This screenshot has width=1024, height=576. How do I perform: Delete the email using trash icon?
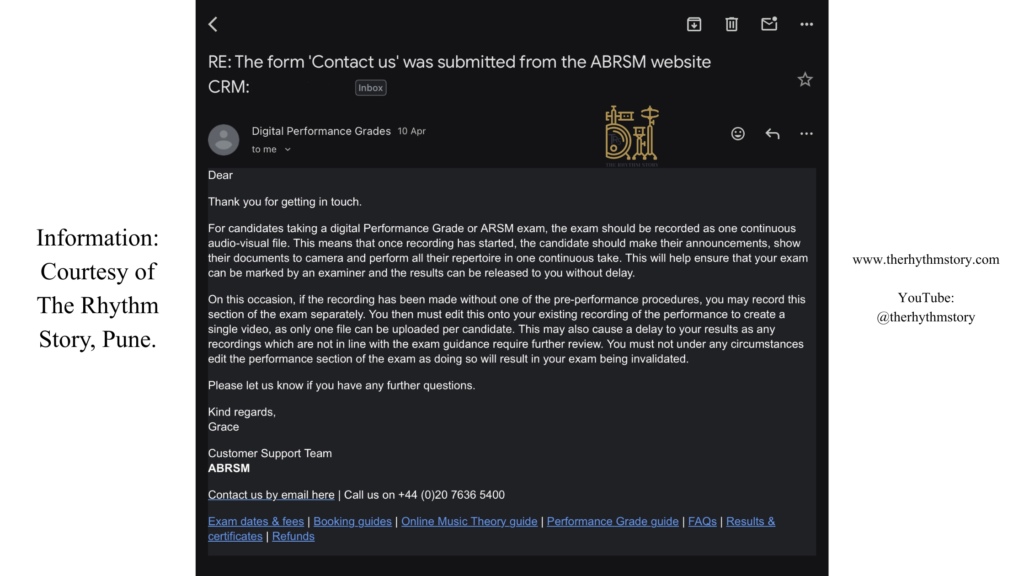point(731,24)
